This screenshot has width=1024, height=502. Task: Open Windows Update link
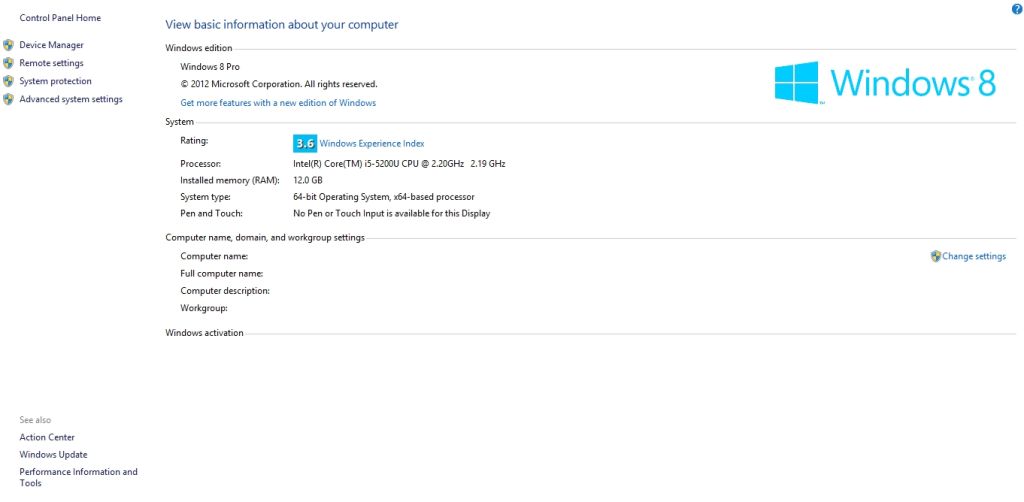point(53,455)
